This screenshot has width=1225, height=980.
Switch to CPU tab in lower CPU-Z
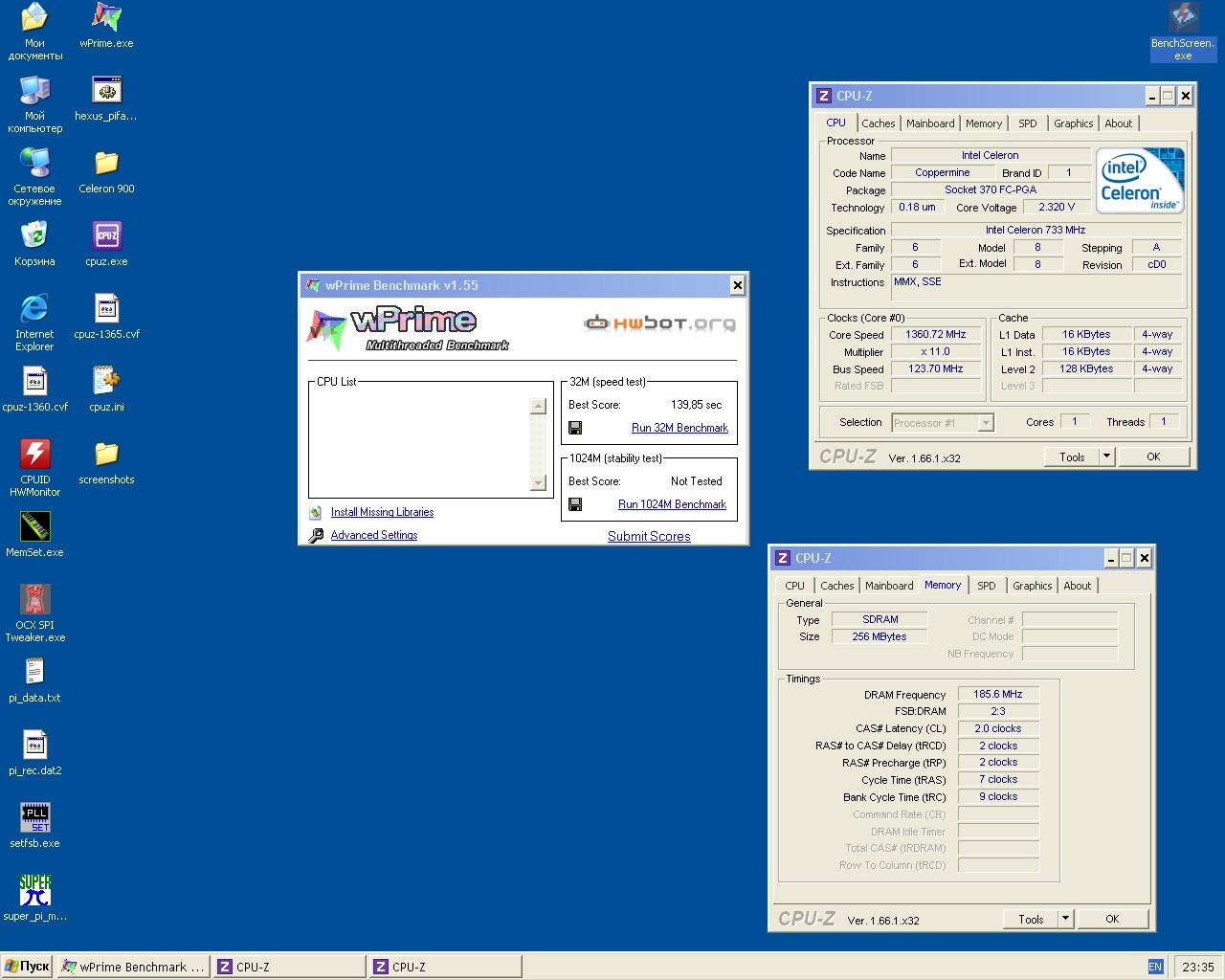(795, 586)
